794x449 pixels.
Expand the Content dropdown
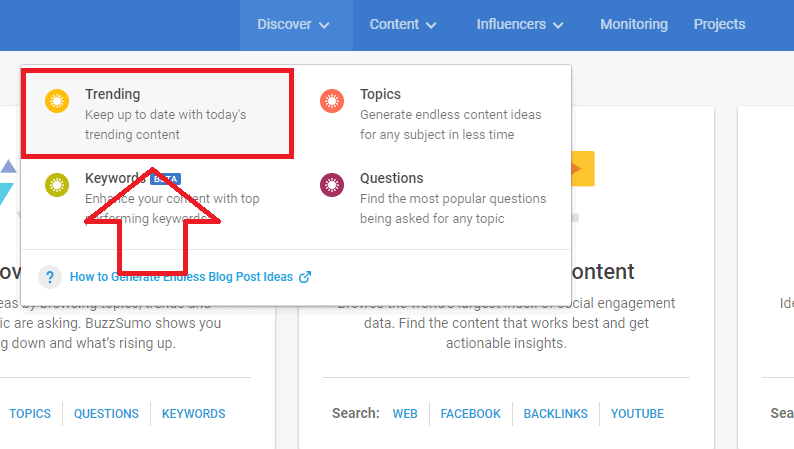click(x=402, y=25)
